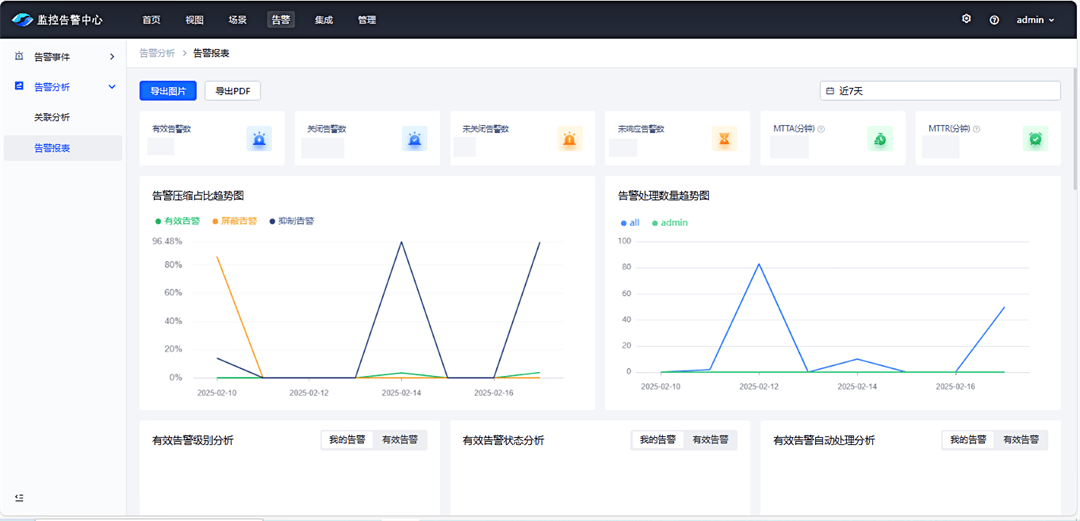The height and width of the screenshot is (521, 1080).
Task: Click the green MTTA stopwatch icon
Action: tap(880, 139)
